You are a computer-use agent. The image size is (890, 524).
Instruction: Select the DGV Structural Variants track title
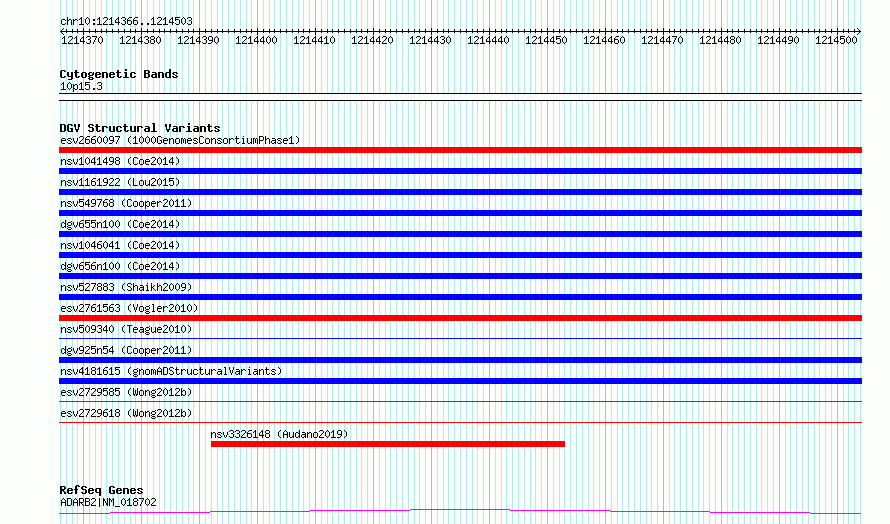coord(140,128)
